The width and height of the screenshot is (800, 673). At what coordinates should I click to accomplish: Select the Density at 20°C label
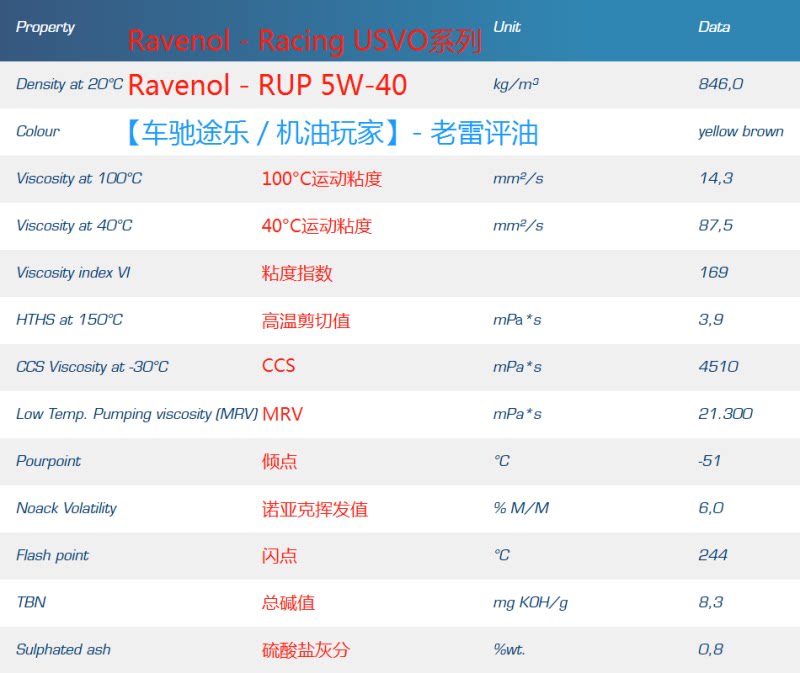[69, 84]
